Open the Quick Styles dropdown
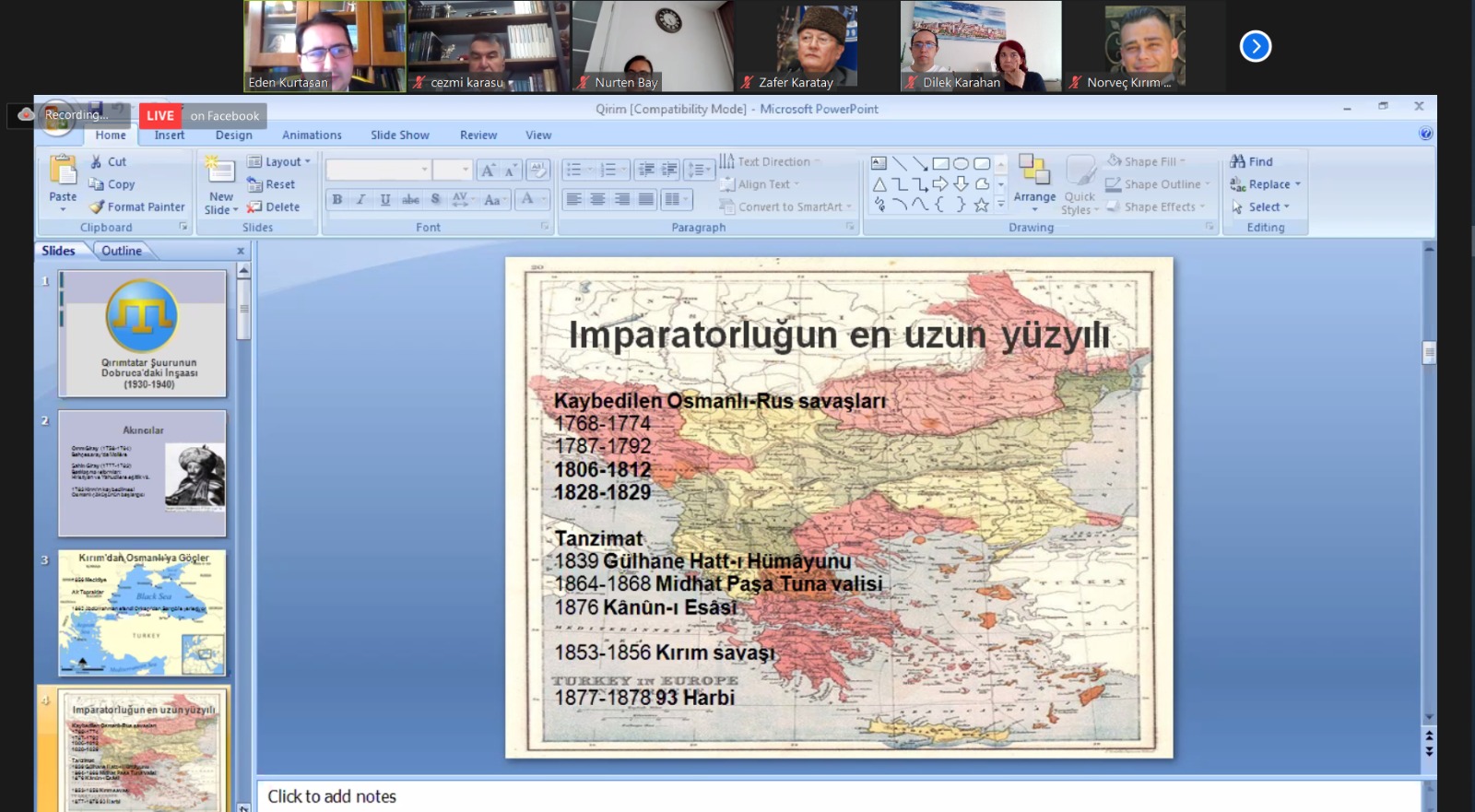Screen dimensions: 1475x812 (x=1080, y=184)
